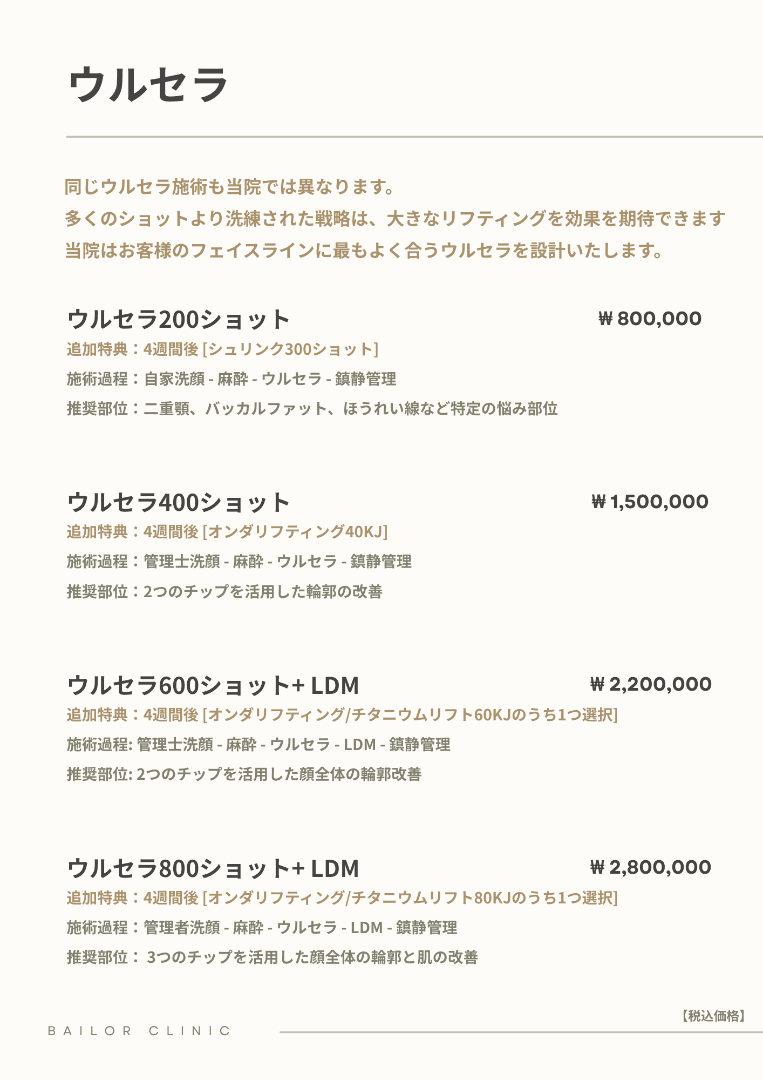763x1080 pixels.
Task: Click the ₩800,000 price
Action: tap(649, 319)
